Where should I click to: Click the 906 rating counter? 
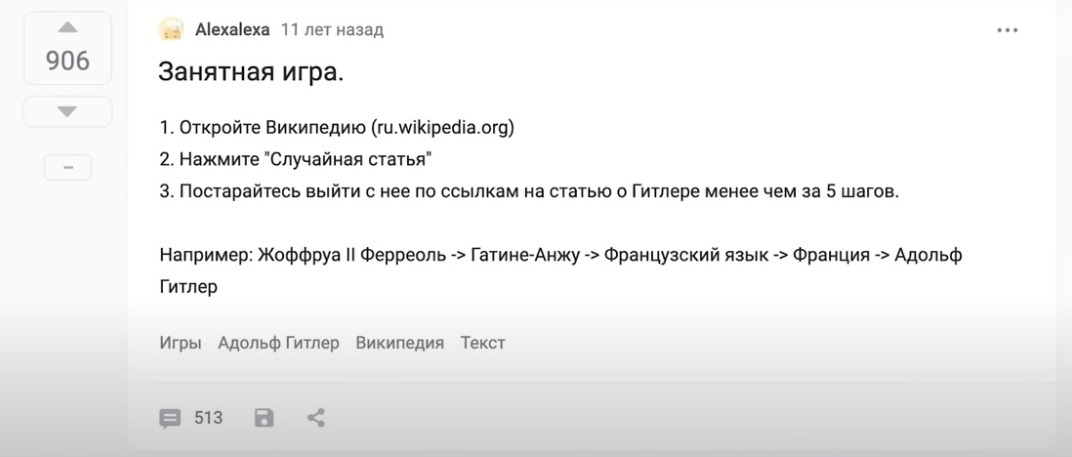pyautogui.click(x=67, y=62)
